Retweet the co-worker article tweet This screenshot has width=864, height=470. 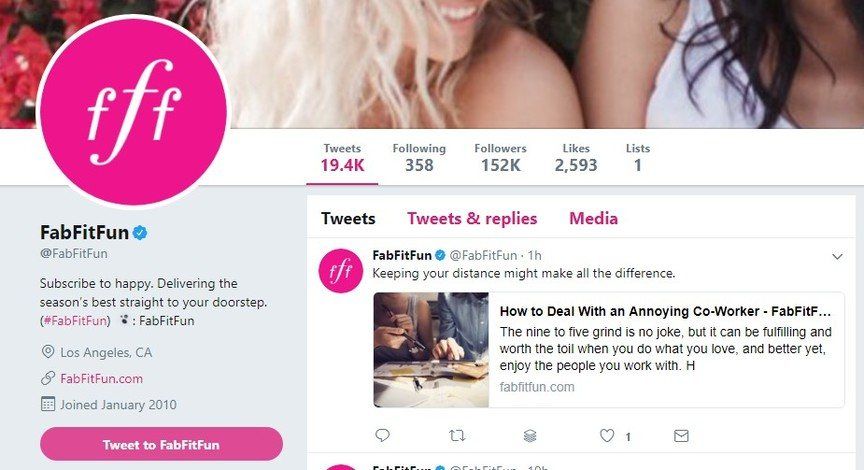[457, 436]
